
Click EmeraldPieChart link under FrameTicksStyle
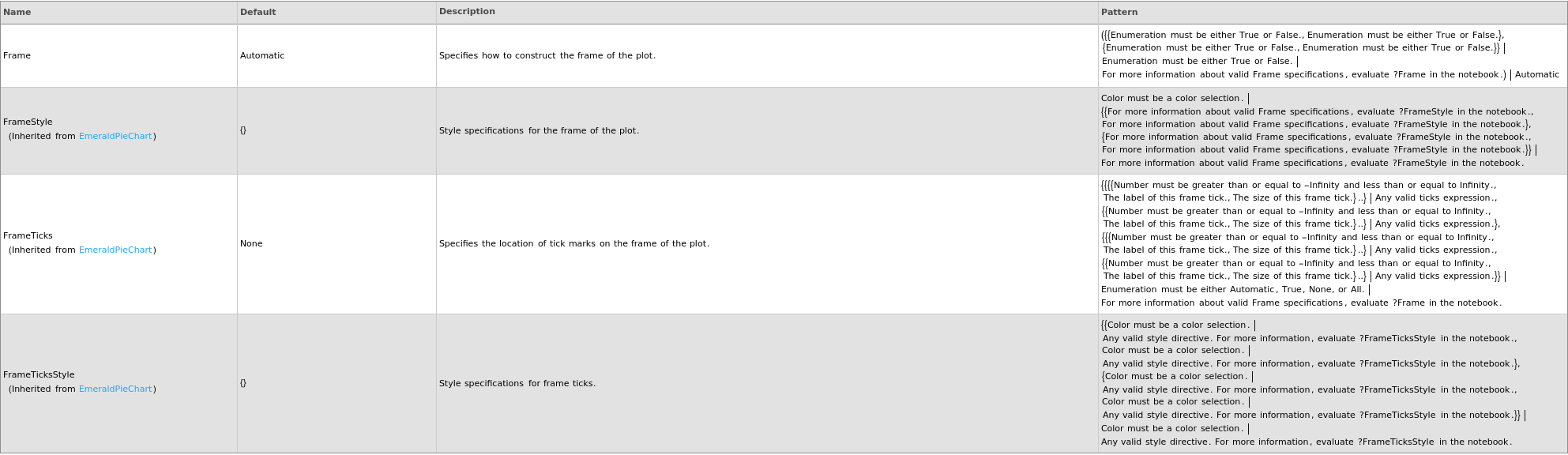click(115, 389)
